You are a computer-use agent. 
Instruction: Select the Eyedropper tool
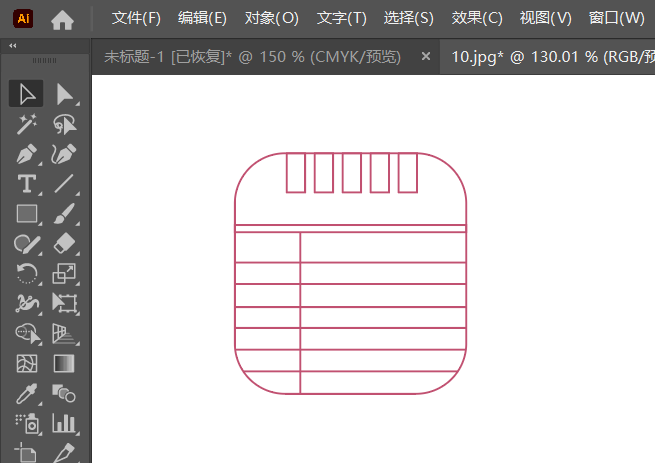pyautogui.click(x=27, y=394)
